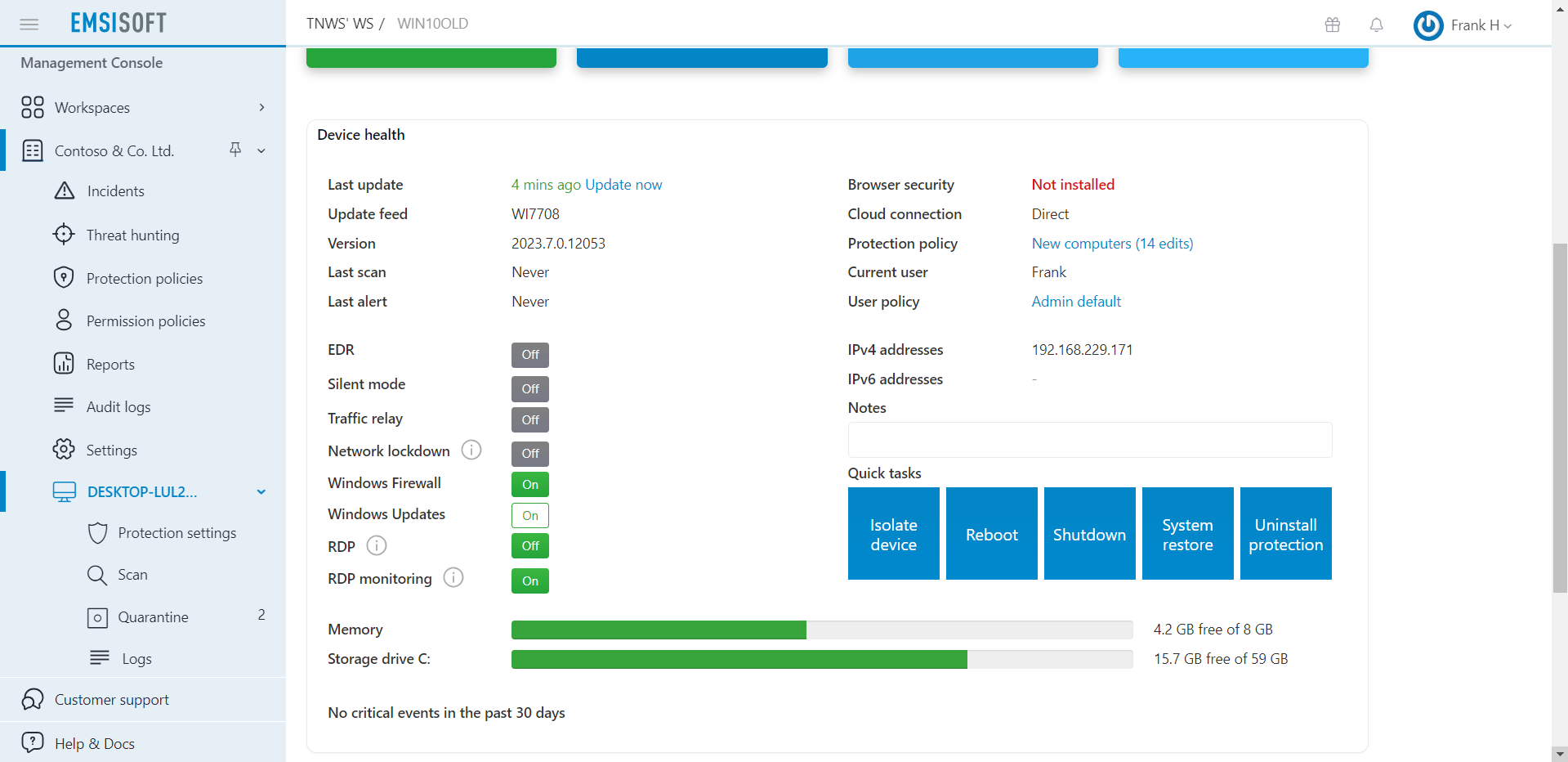This screenshot has width=1568, height=762.
Task: Go to Protection policies
Action: point(145,279)
